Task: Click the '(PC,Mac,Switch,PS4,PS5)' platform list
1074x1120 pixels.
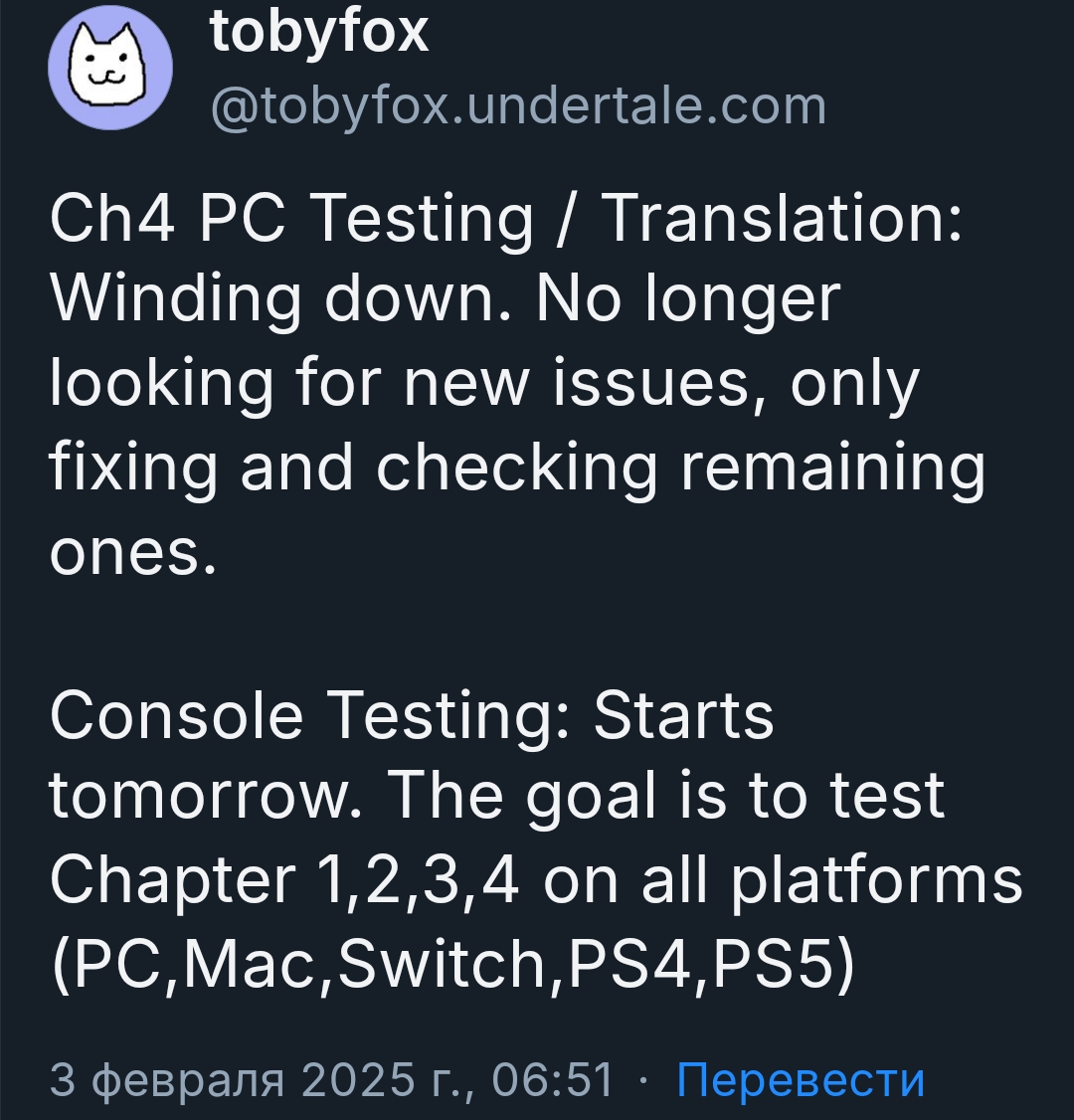Action: (x=453, y=964)
